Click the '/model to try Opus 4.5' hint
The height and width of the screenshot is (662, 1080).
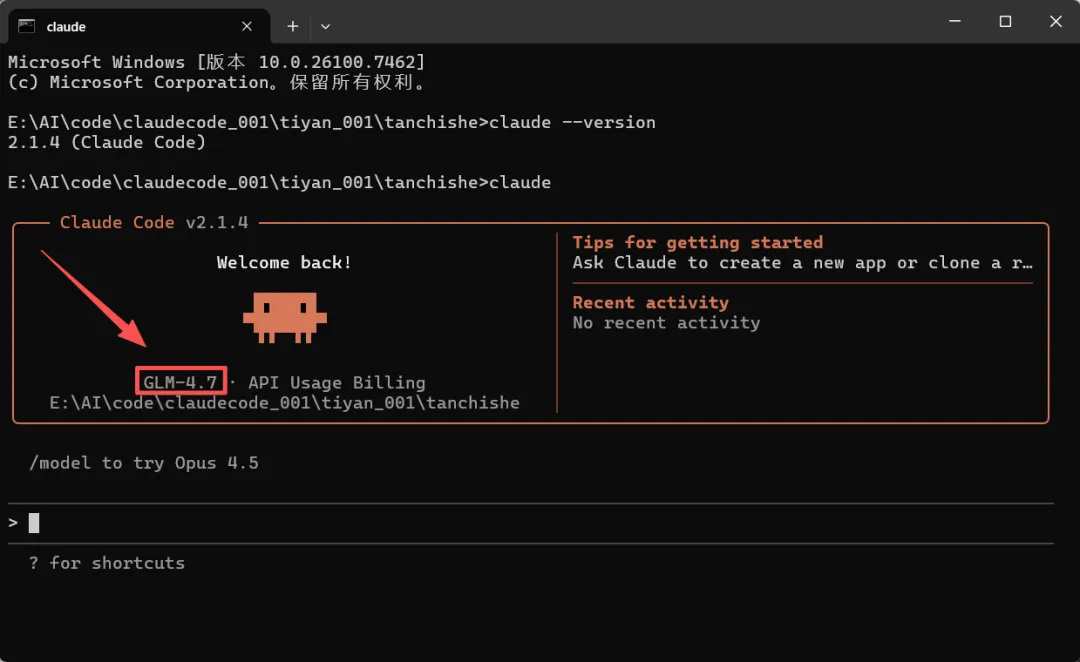(144, 463)
